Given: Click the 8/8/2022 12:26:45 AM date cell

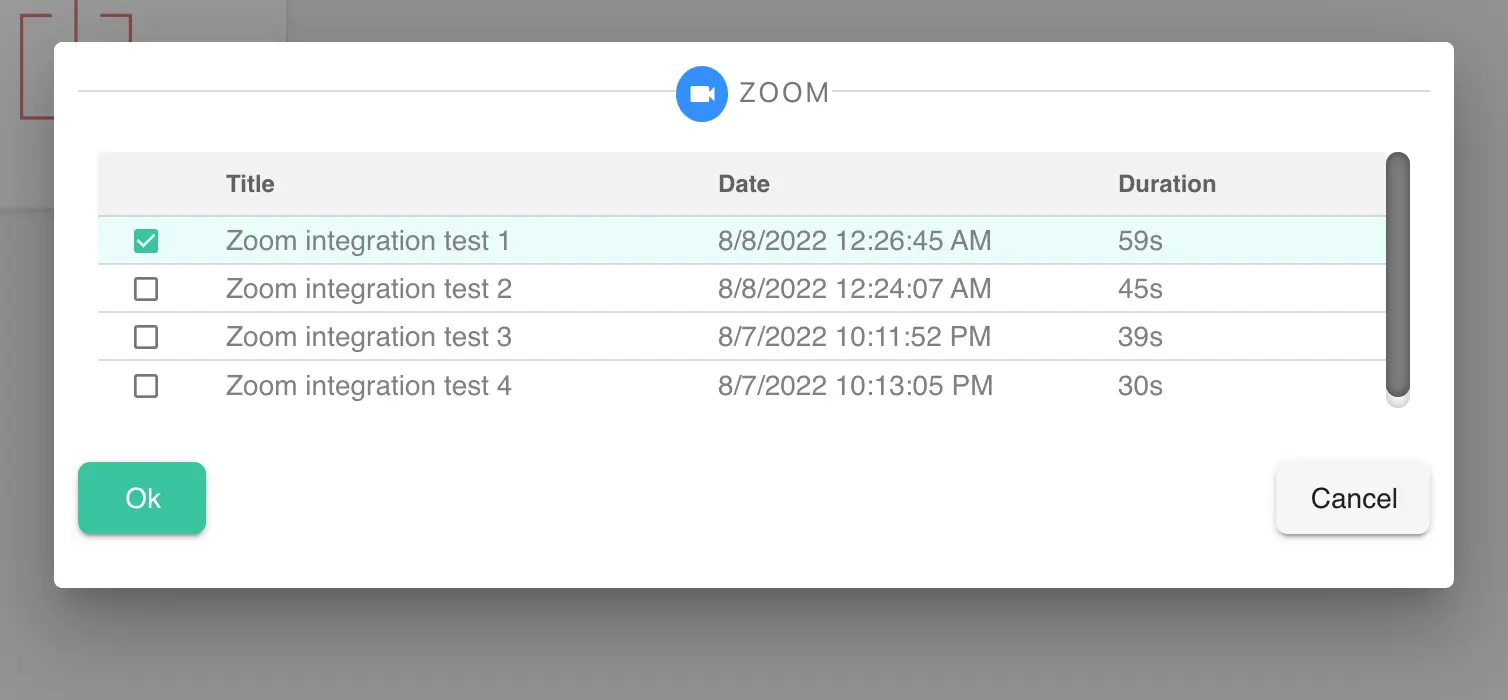Looking at the screenshot, I should pos(855,241).
